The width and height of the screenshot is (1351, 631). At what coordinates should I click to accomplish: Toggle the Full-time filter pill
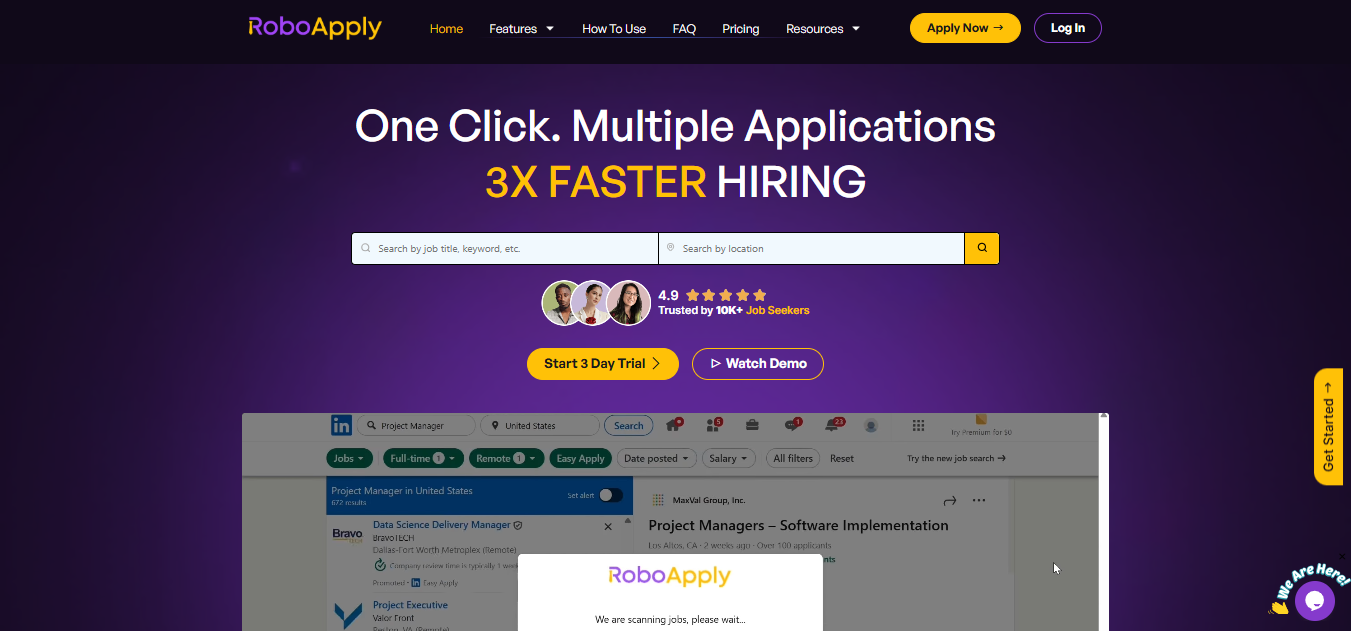(423, 458)
